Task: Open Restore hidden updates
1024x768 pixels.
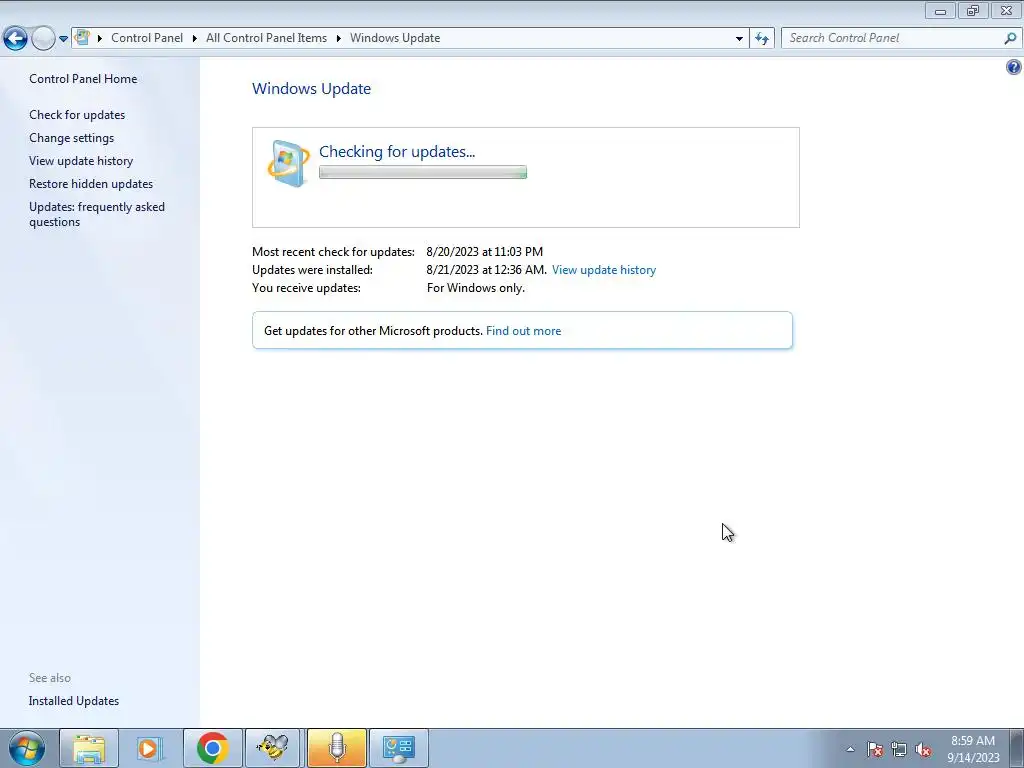Action: (91, 184)
